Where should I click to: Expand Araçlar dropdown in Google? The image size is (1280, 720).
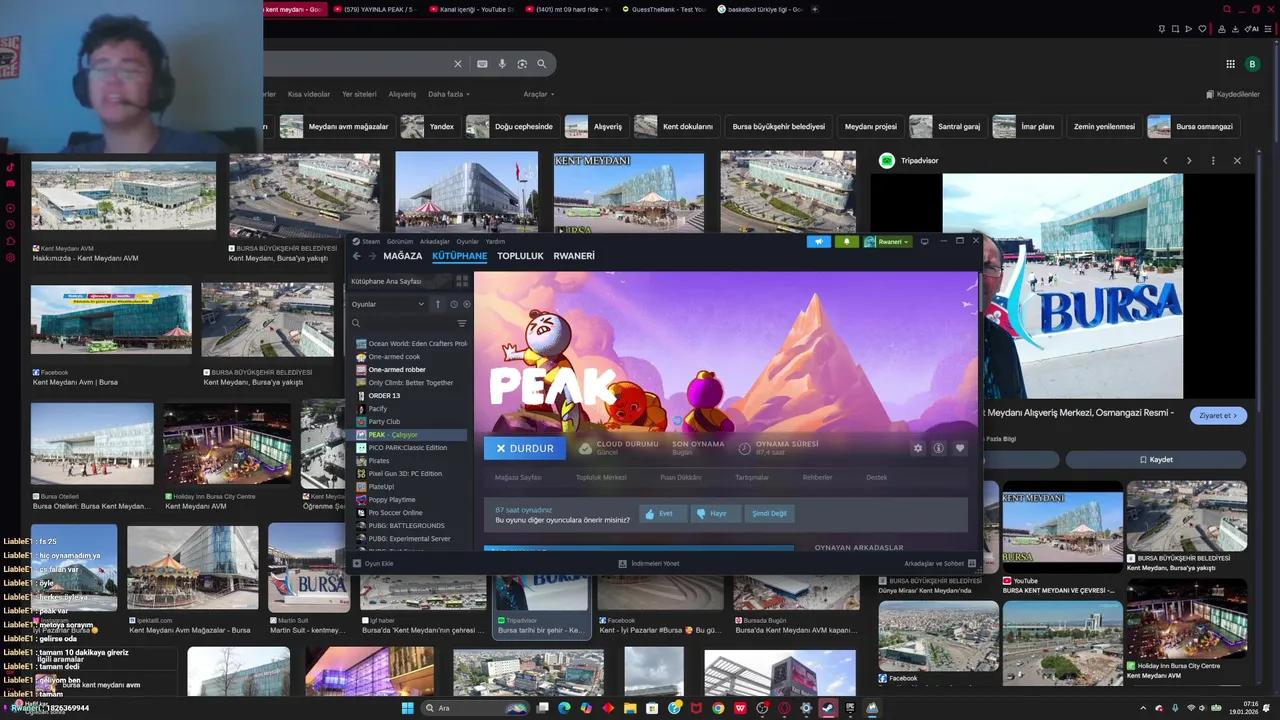point(539,94)
